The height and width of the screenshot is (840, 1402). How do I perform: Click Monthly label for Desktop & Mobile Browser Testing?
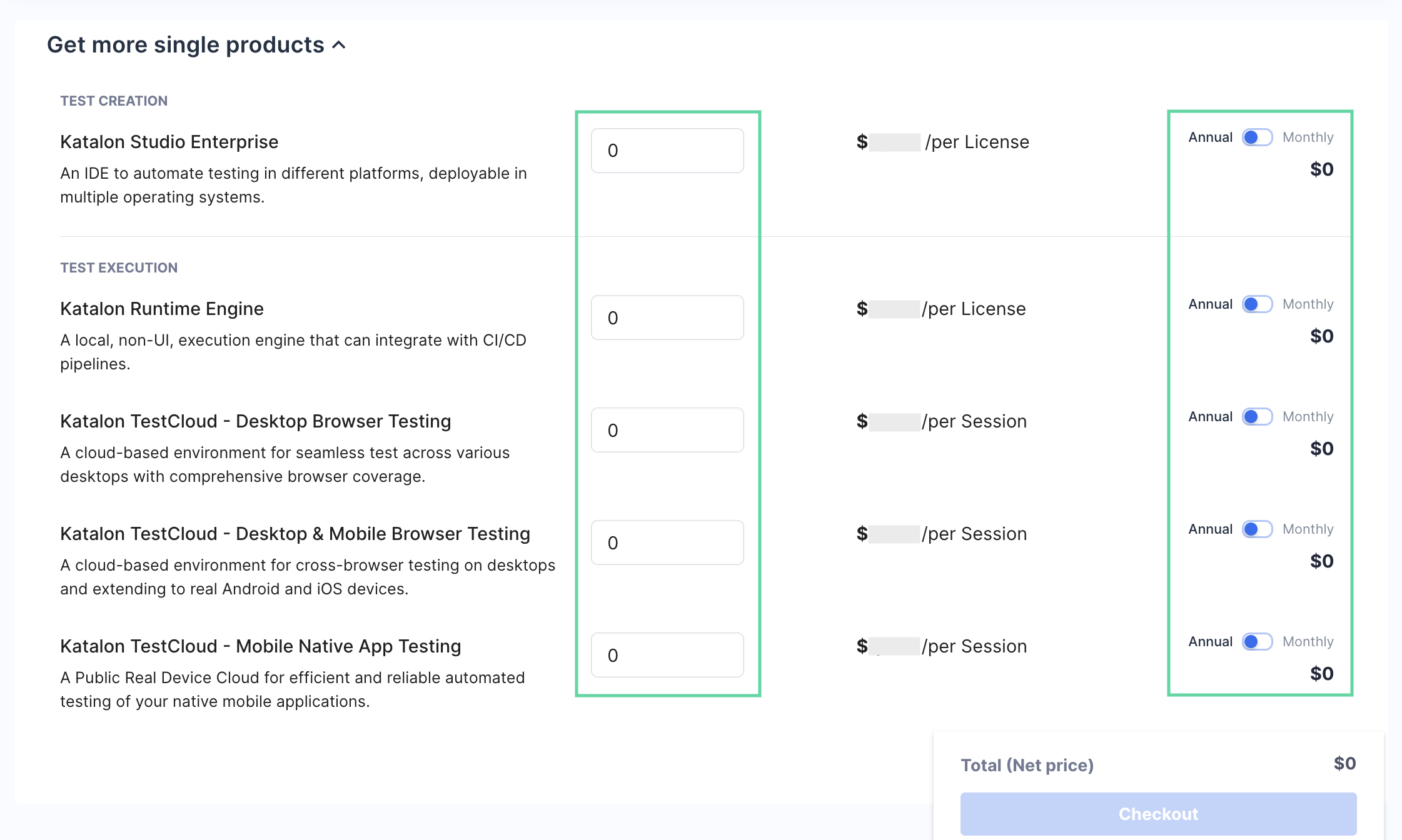[x=1308, y=529]
